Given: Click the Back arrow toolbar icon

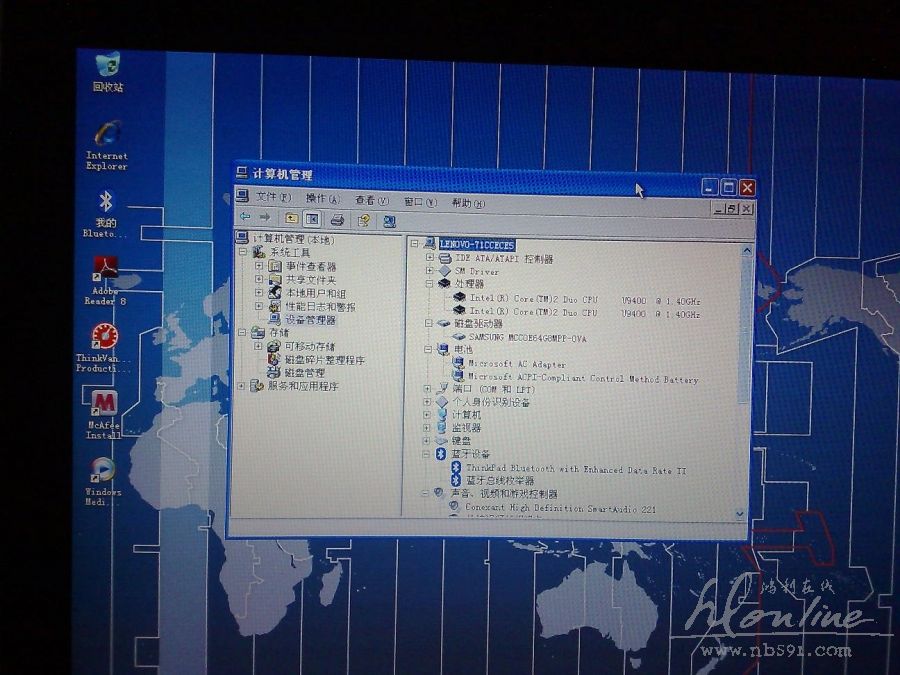Looking at the screenshot, I should [x=245, y=218].
